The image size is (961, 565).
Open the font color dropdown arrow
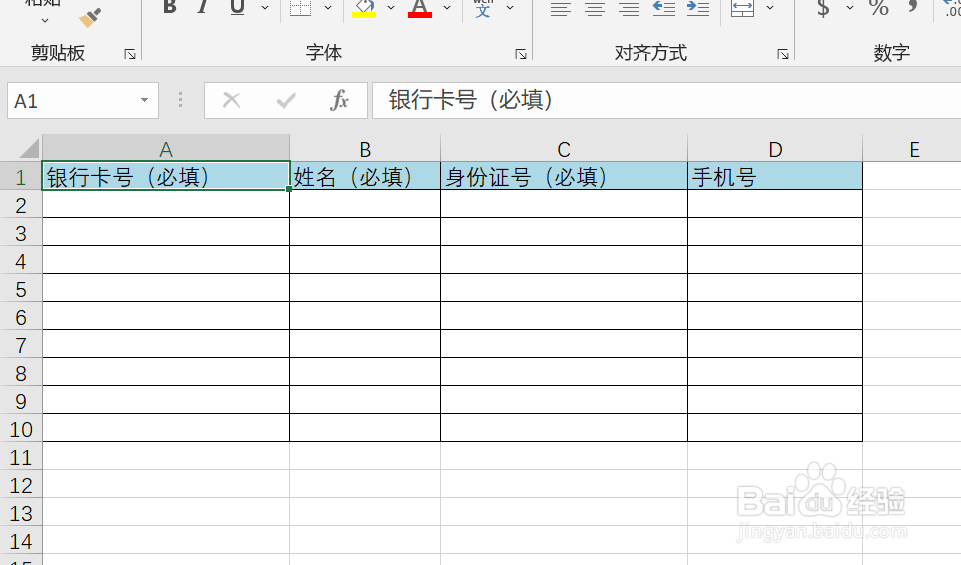[447, 8]
